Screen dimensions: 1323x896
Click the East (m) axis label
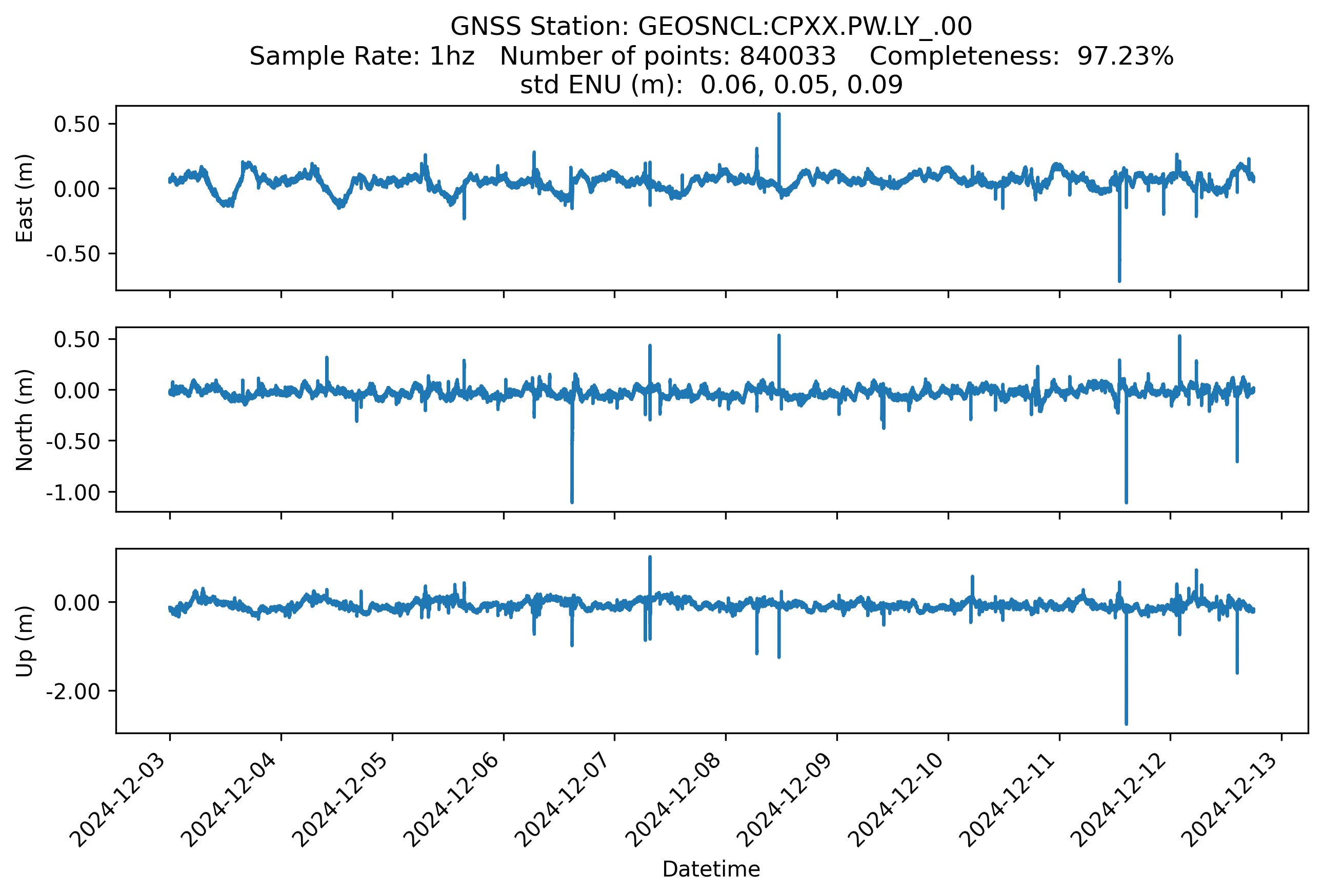click(25, 198)
